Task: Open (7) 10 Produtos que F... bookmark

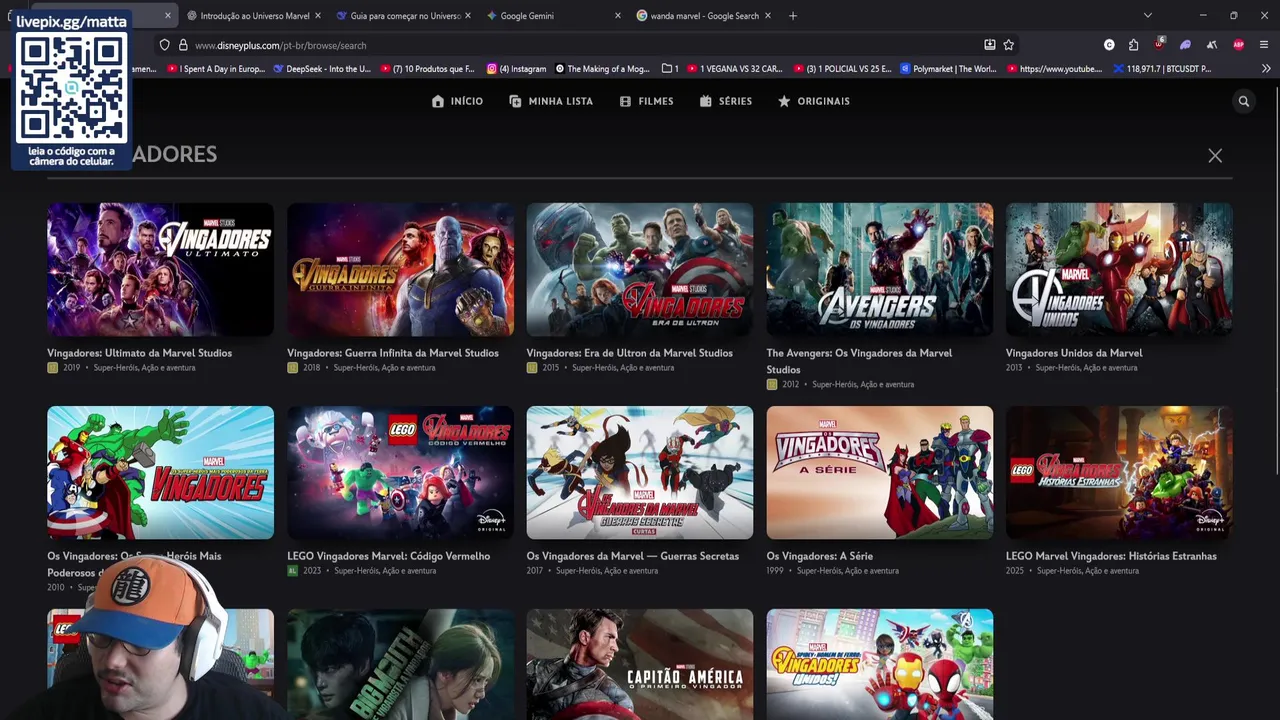Action: [426, 69]
